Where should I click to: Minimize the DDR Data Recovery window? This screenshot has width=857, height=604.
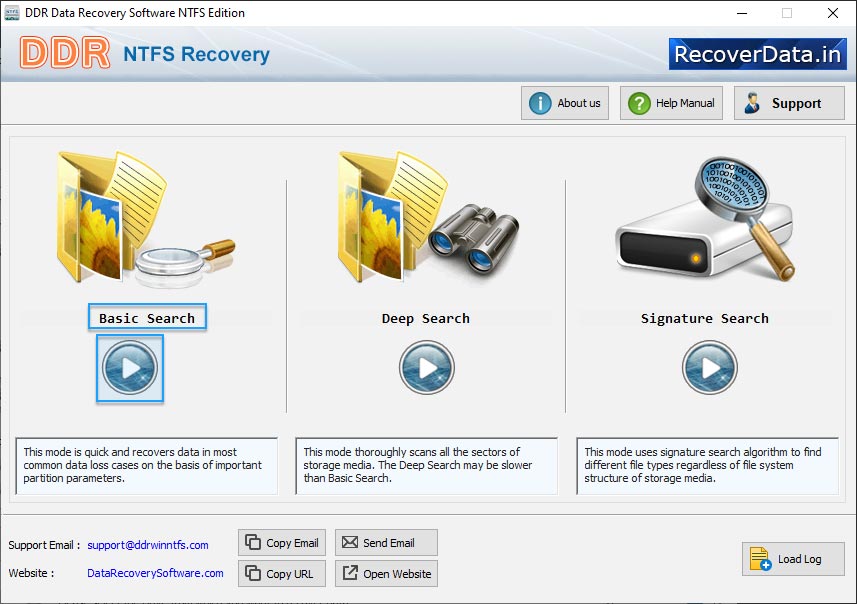tap(742, 13)
